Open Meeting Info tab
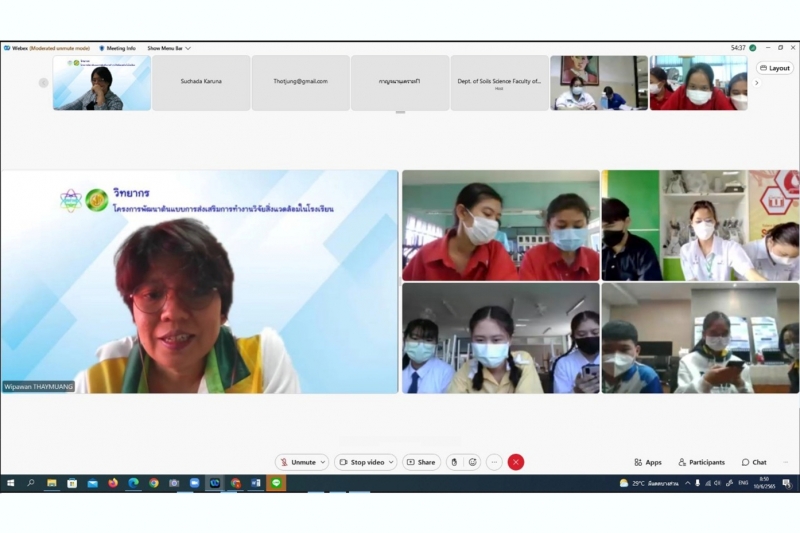800x533 pixels. [x=117, y=48]
